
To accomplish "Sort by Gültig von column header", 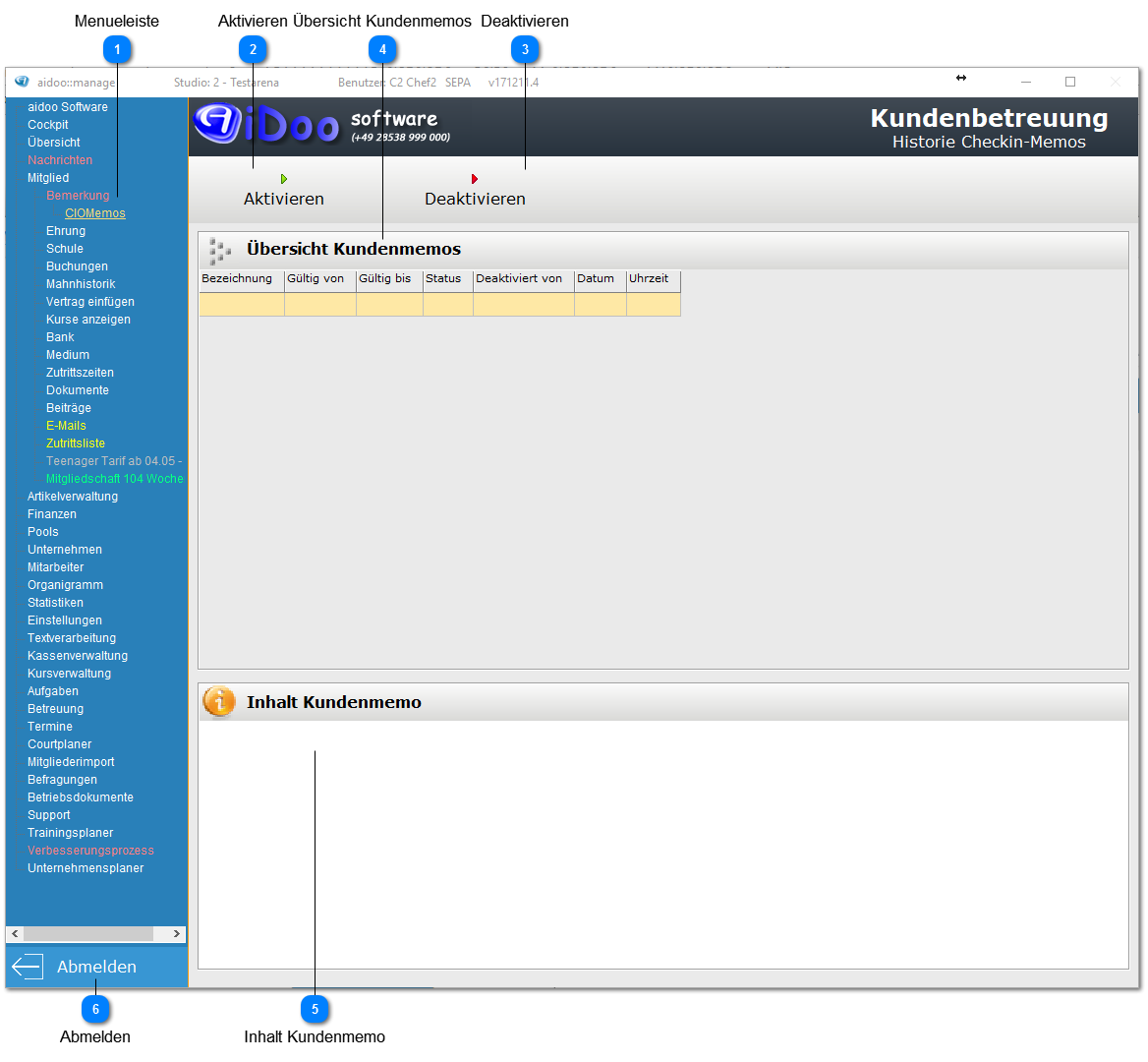I will [320, 279].
